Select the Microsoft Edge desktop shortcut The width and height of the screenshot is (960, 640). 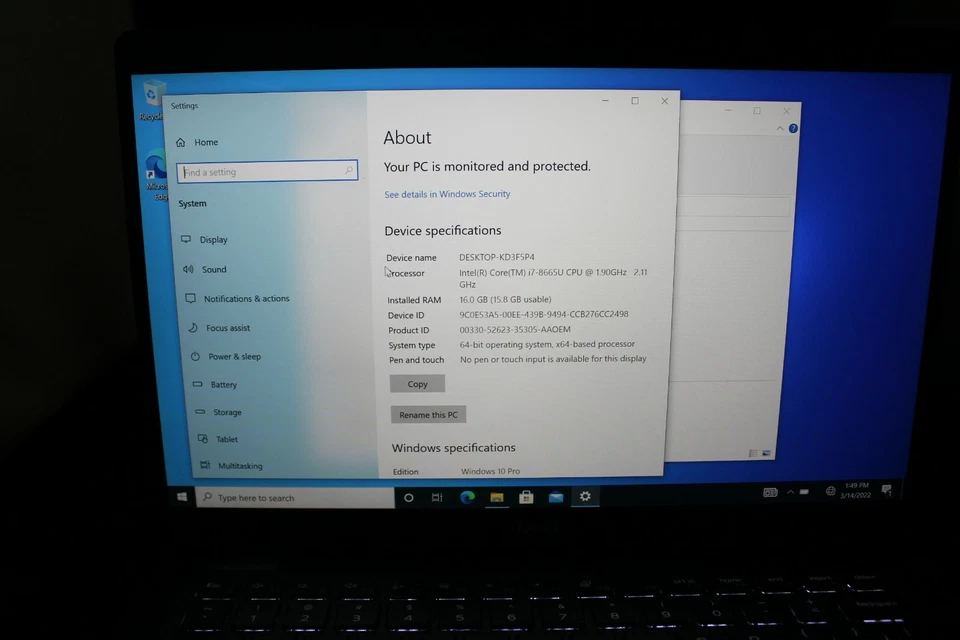click(156, 176)
